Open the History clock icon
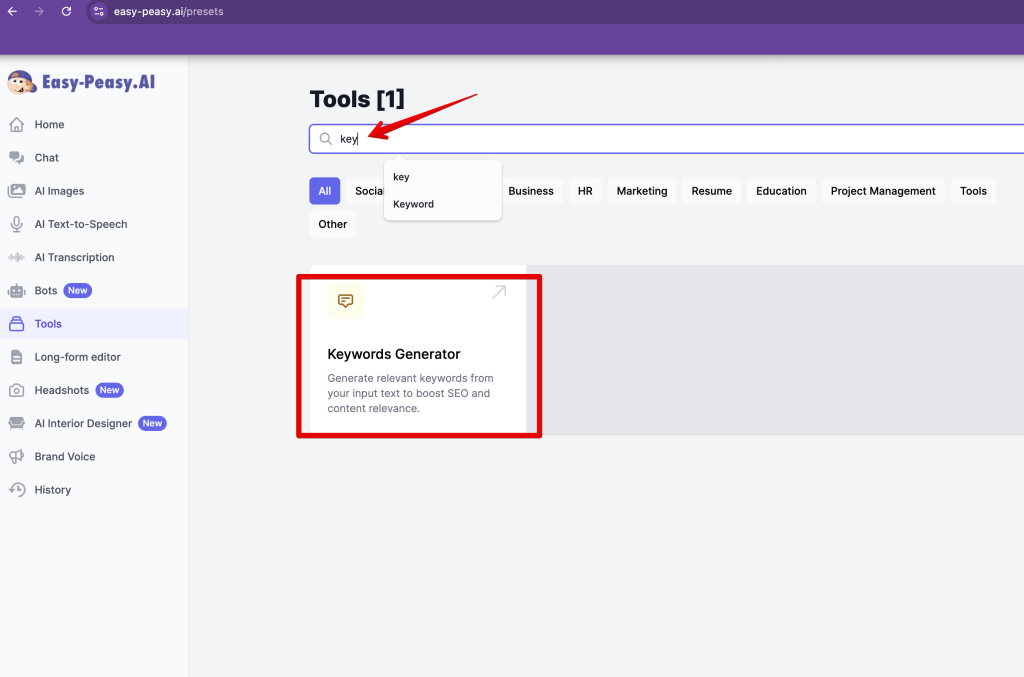The width and height of the screenshot is (1024, 677). click(16, 490)
